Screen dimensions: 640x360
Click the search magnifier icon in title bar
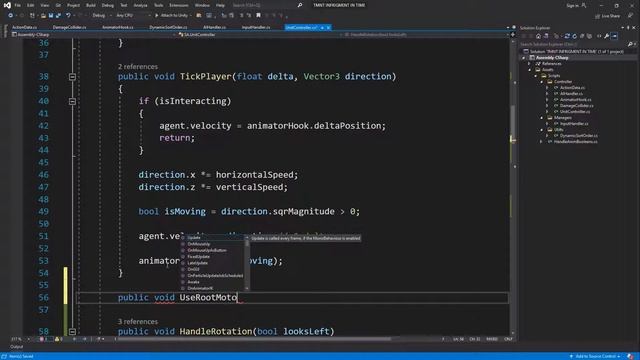click(x=300, y=5)
